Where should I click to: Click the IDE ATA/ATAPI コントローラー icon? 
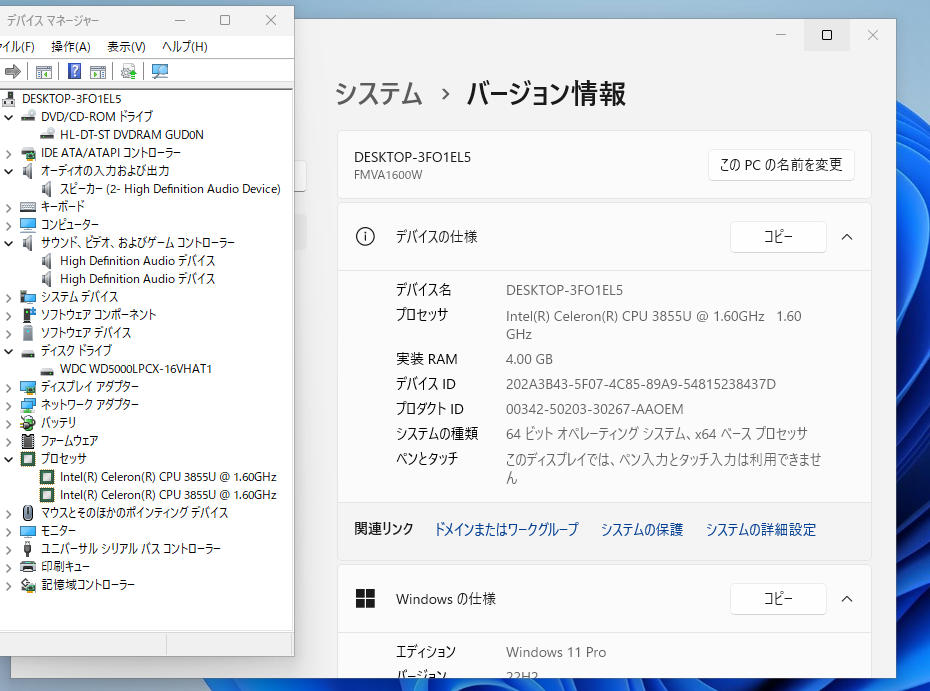click(x=28, y=153)
